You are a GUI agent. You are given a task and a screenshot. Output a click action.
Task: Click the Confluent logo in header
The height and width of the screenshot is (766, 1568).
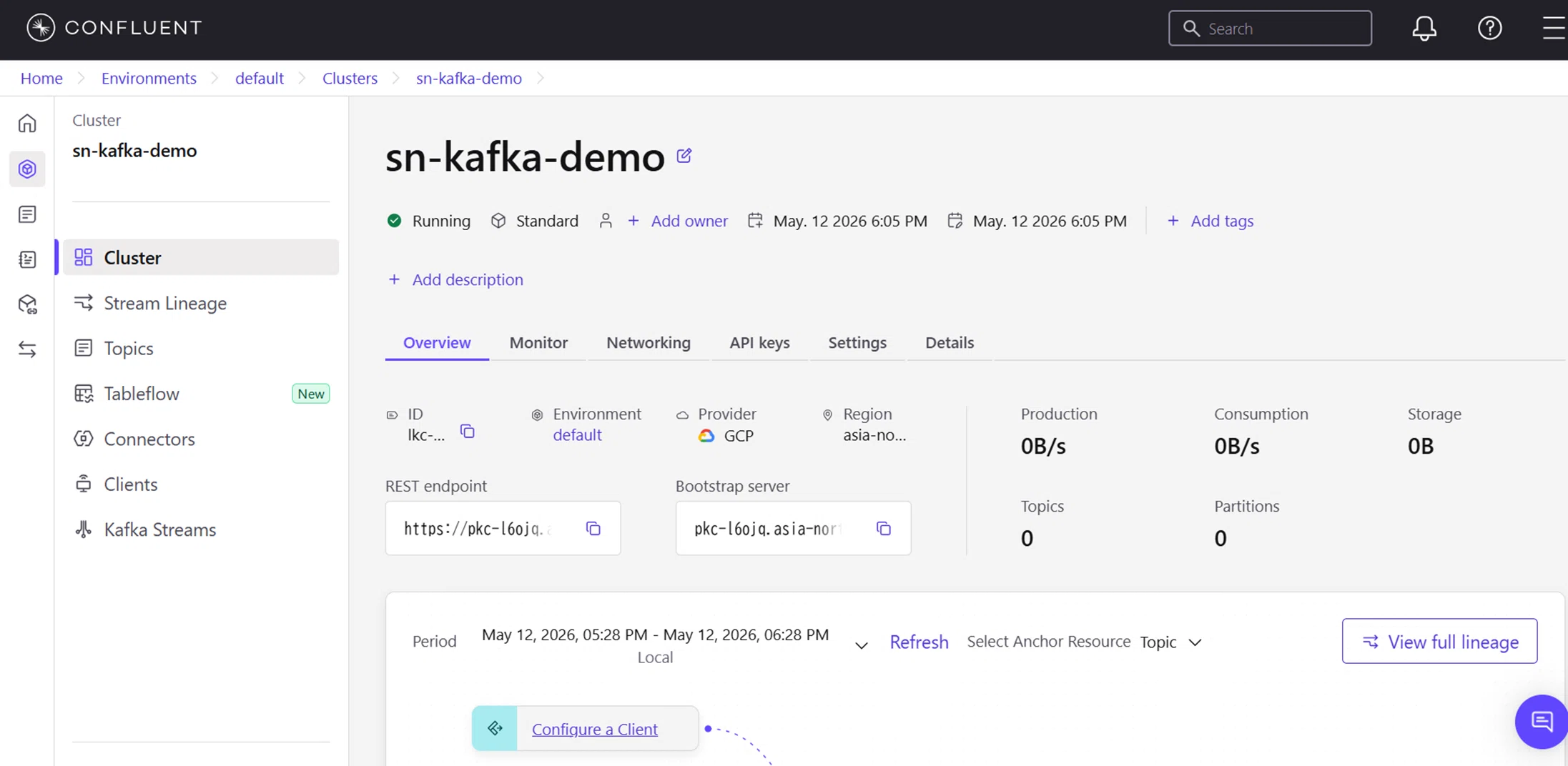(114, 28)
